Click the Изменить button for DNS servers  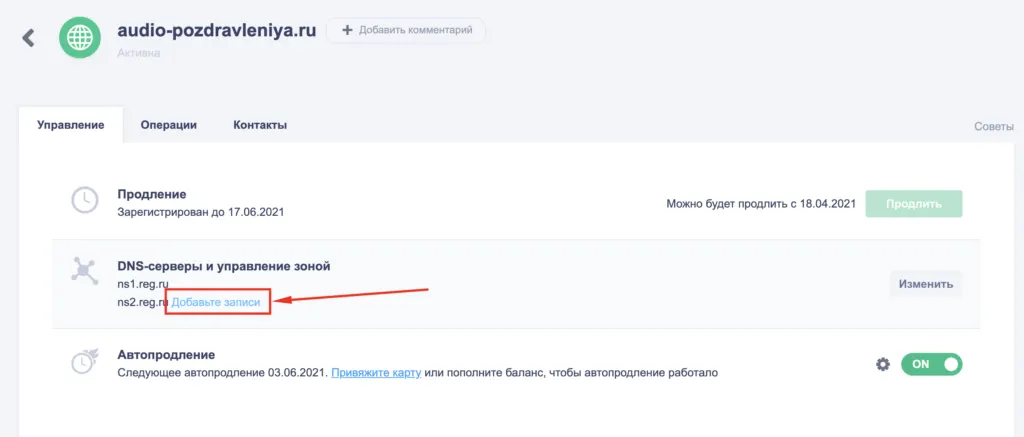click(x=925, y=284)
